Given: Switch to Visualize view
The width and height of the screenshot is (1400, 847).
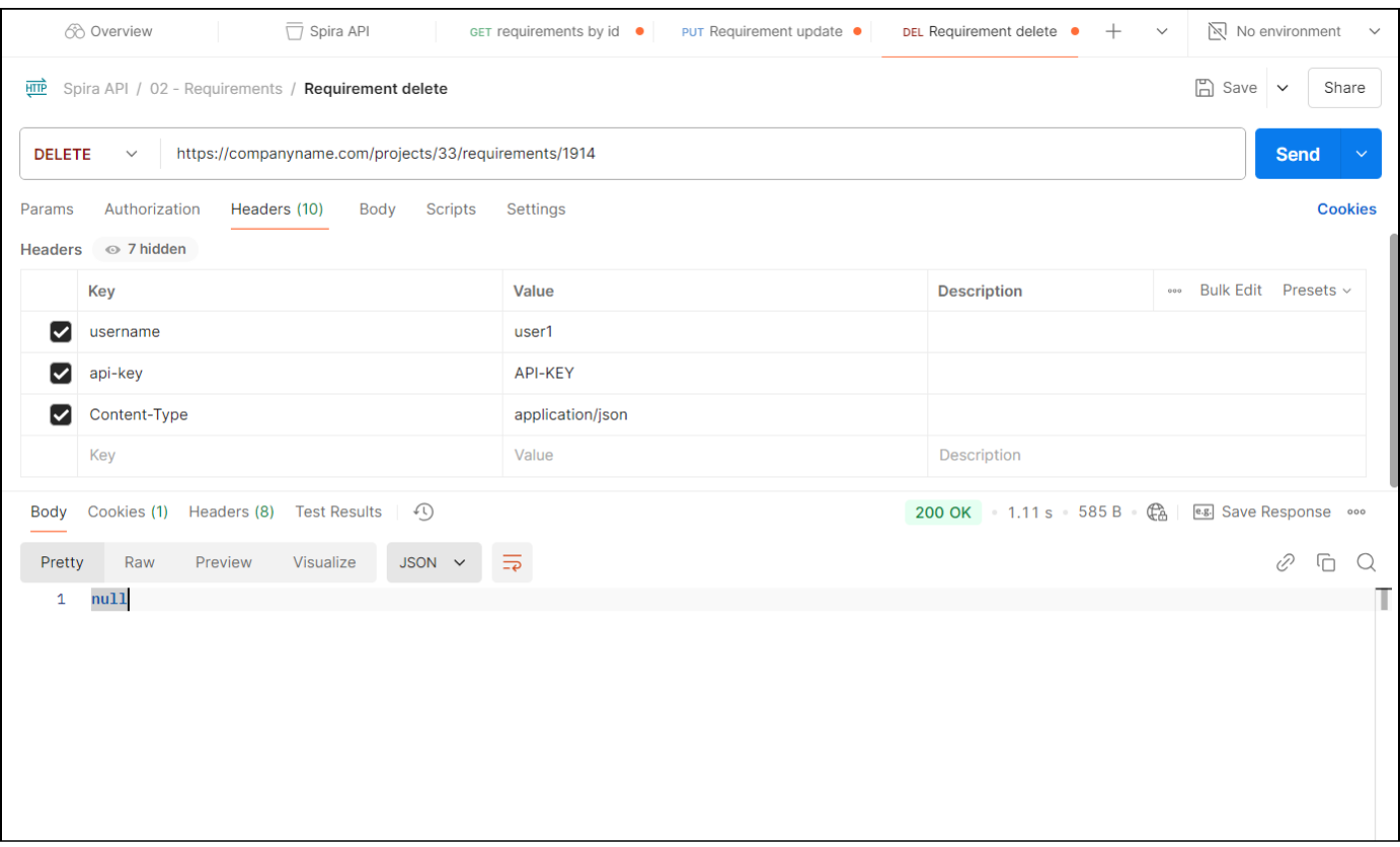Looking at the screenshot, I should click(324, 562).
